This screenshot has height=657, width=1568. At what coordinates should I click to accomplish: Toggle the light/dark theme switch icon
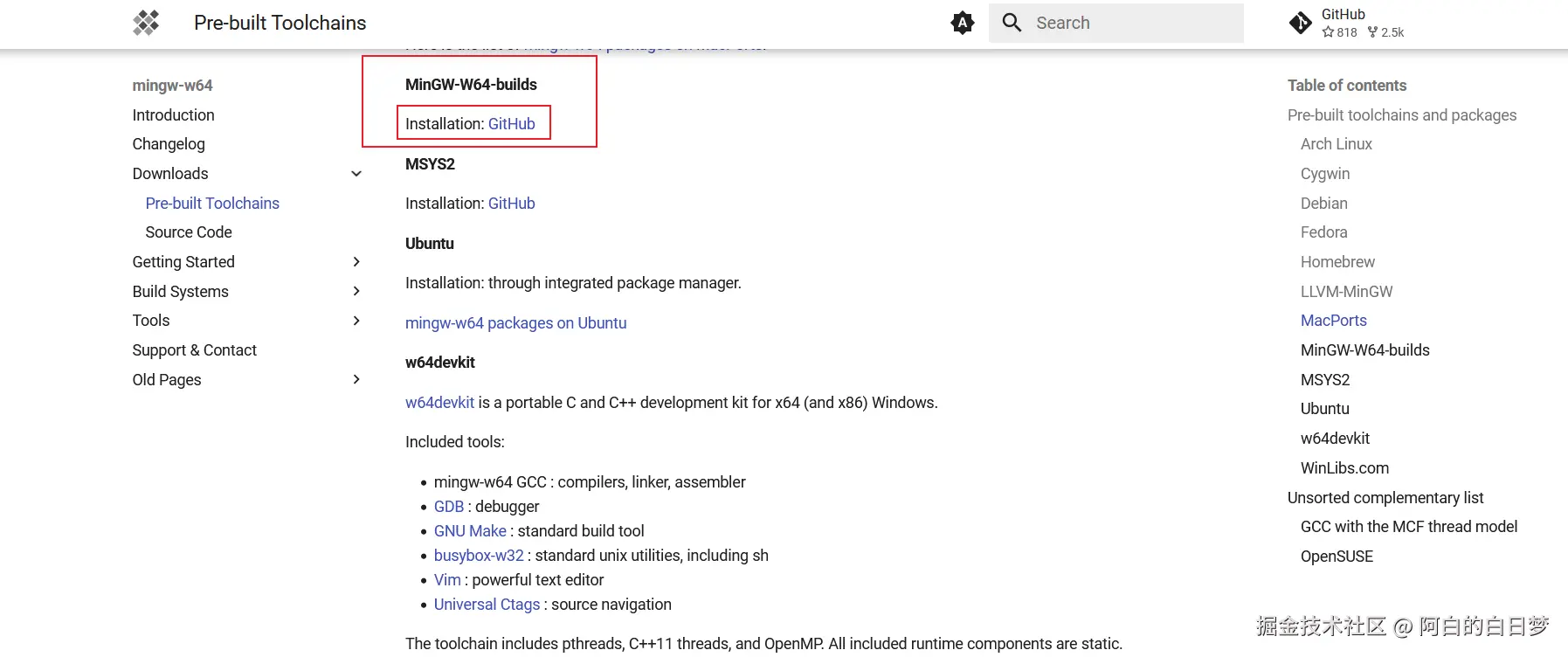tap(962, 23)
